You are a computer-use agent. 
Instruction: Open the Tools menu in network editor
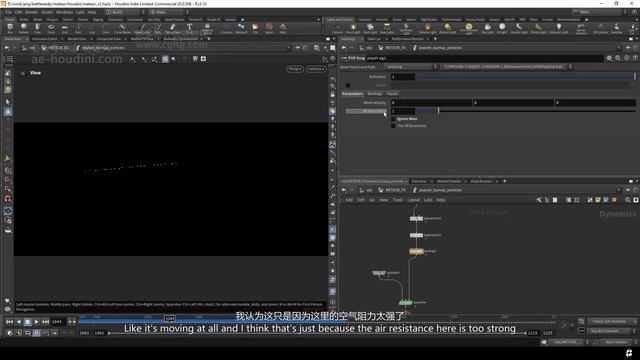398,200
